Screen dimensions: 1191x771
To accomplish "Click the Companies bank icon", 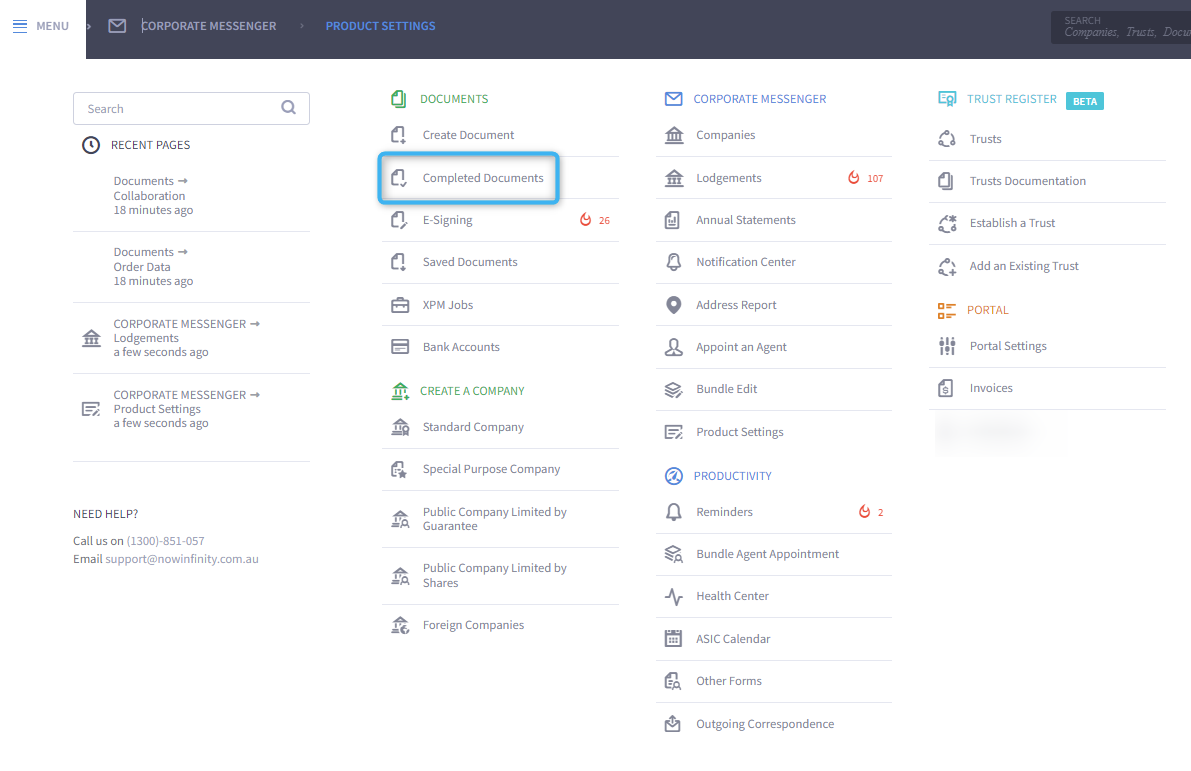I will coord(674,135).
